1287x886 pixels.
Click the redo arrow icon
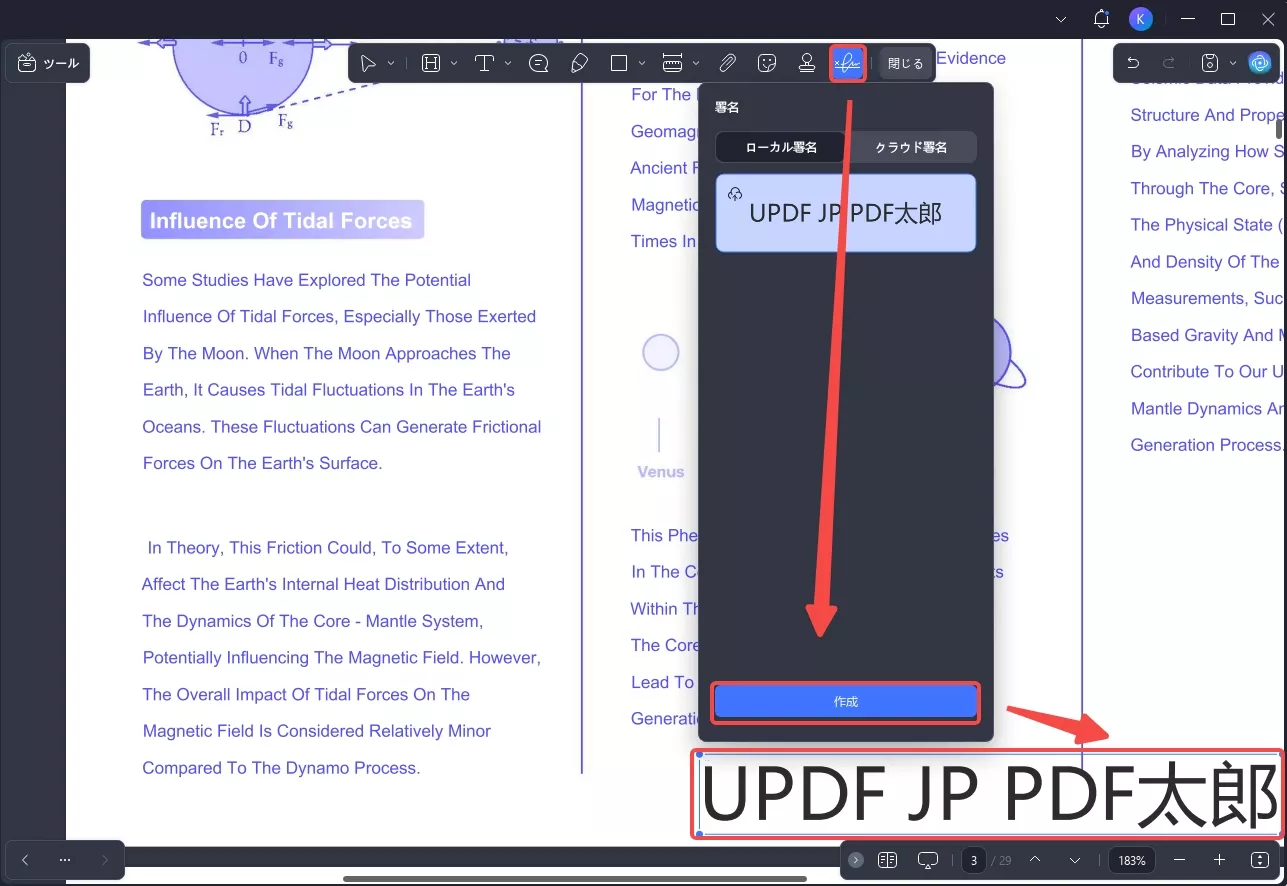[x=1169, y=63]
